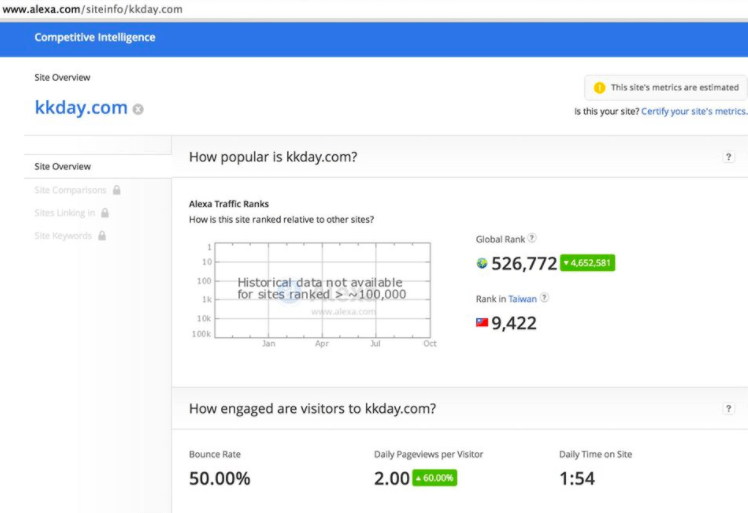Image resolution: width=748 pixels, height=513 pixels.
Task: Open help for How engaged section
Action: pyautogui.click(x=728, y=408)
